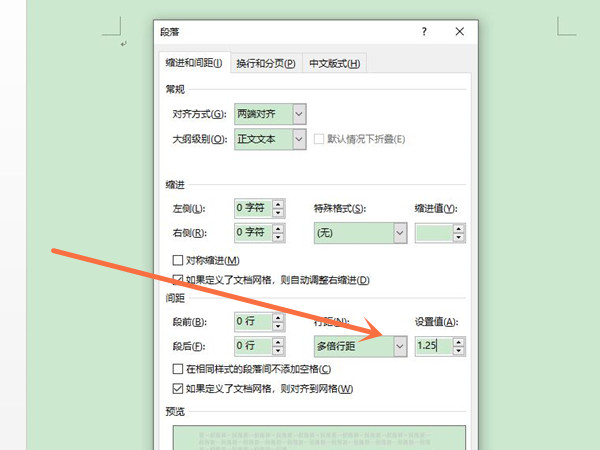Toggle 对齐到网格 snap to grid checkbox
Viewport: 600px width, 450px height.
[179, 388]
